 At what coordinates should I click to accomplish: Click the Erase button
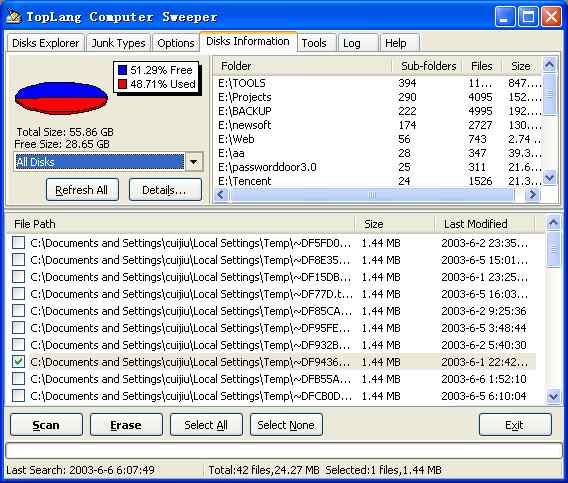pyautogui.click(x=126, y=425)
